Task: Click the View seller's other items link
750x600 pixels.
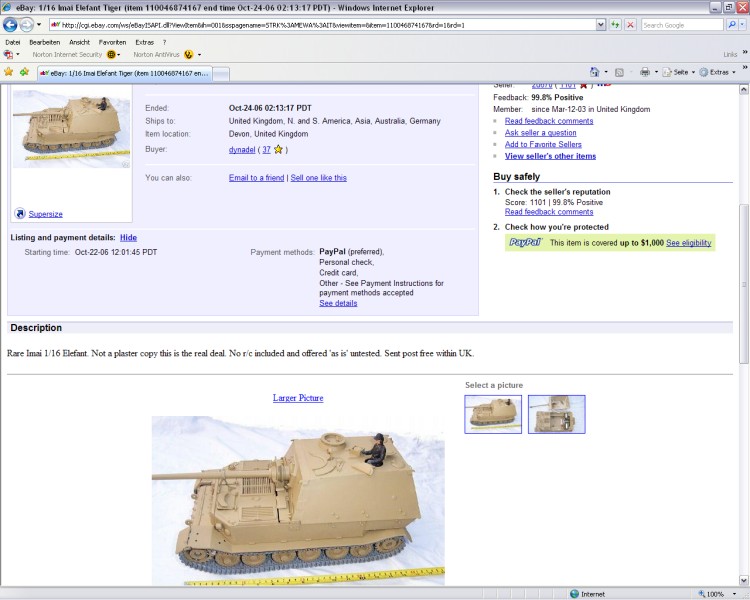Action: (550, 156)
